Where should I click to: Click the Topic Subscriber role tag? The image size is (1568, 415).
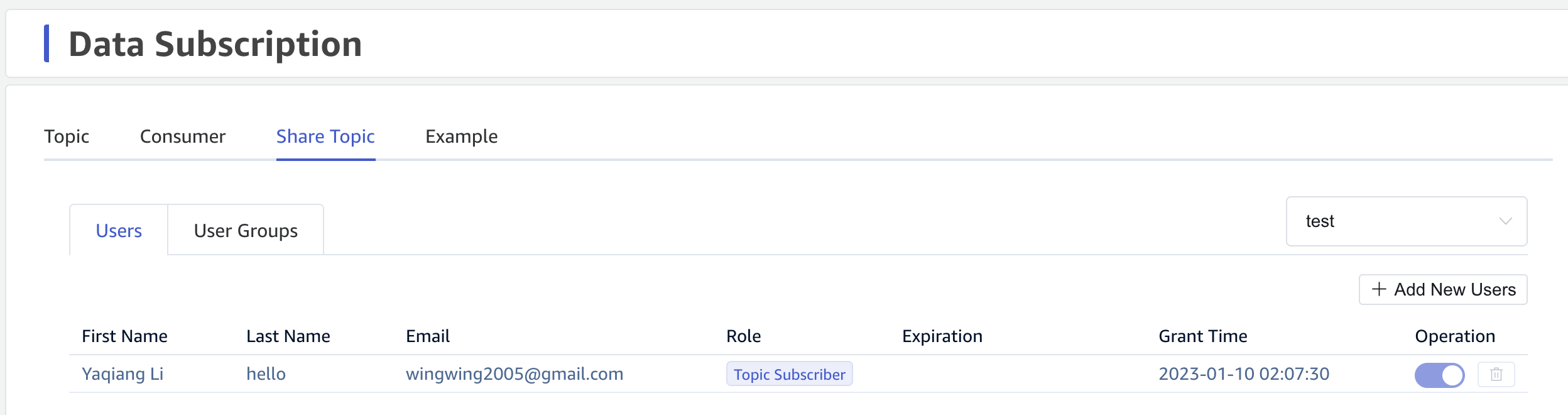(789, 374)
